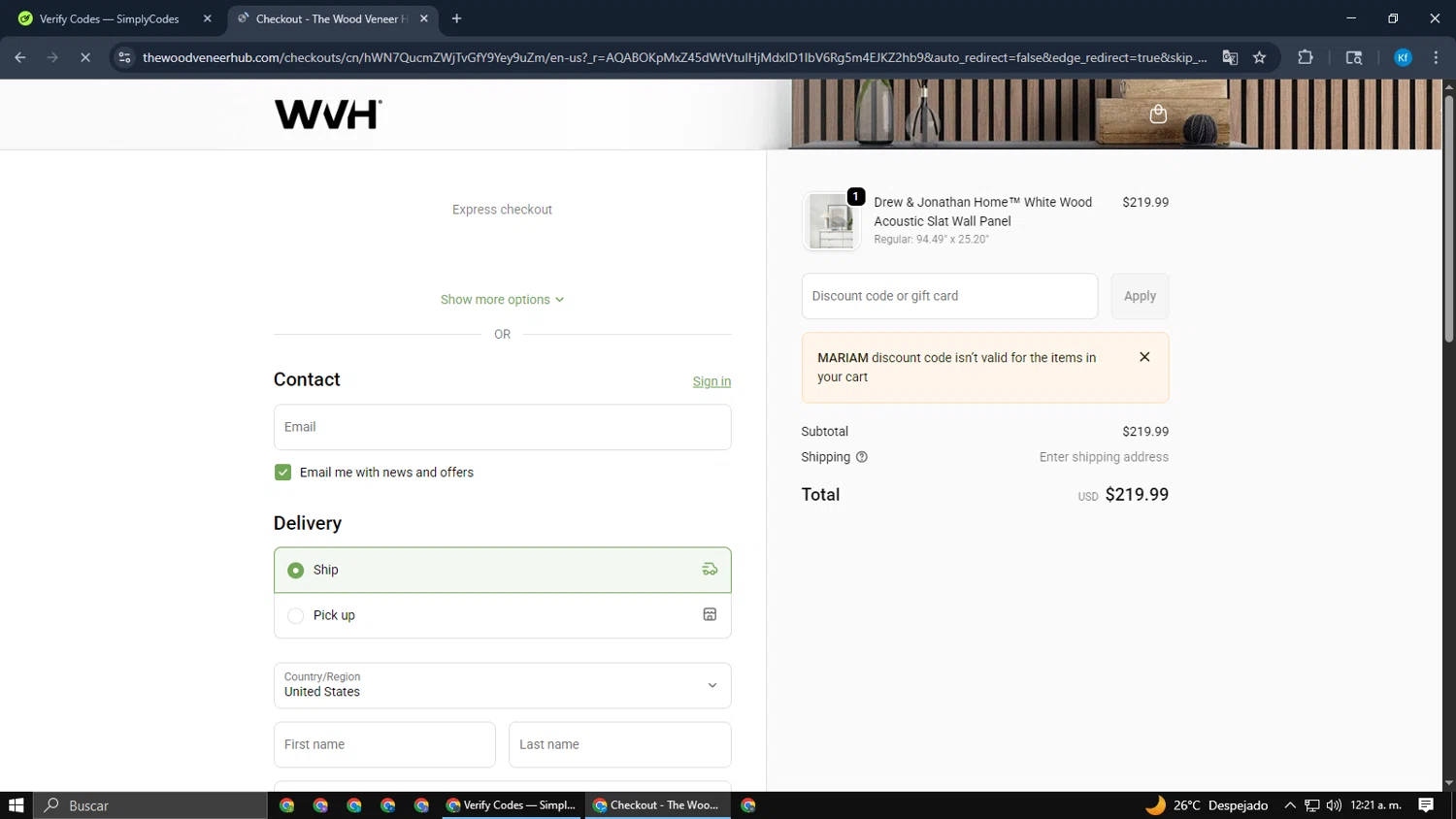Click the taskbar clock 12:21 a. m.

1375,805
